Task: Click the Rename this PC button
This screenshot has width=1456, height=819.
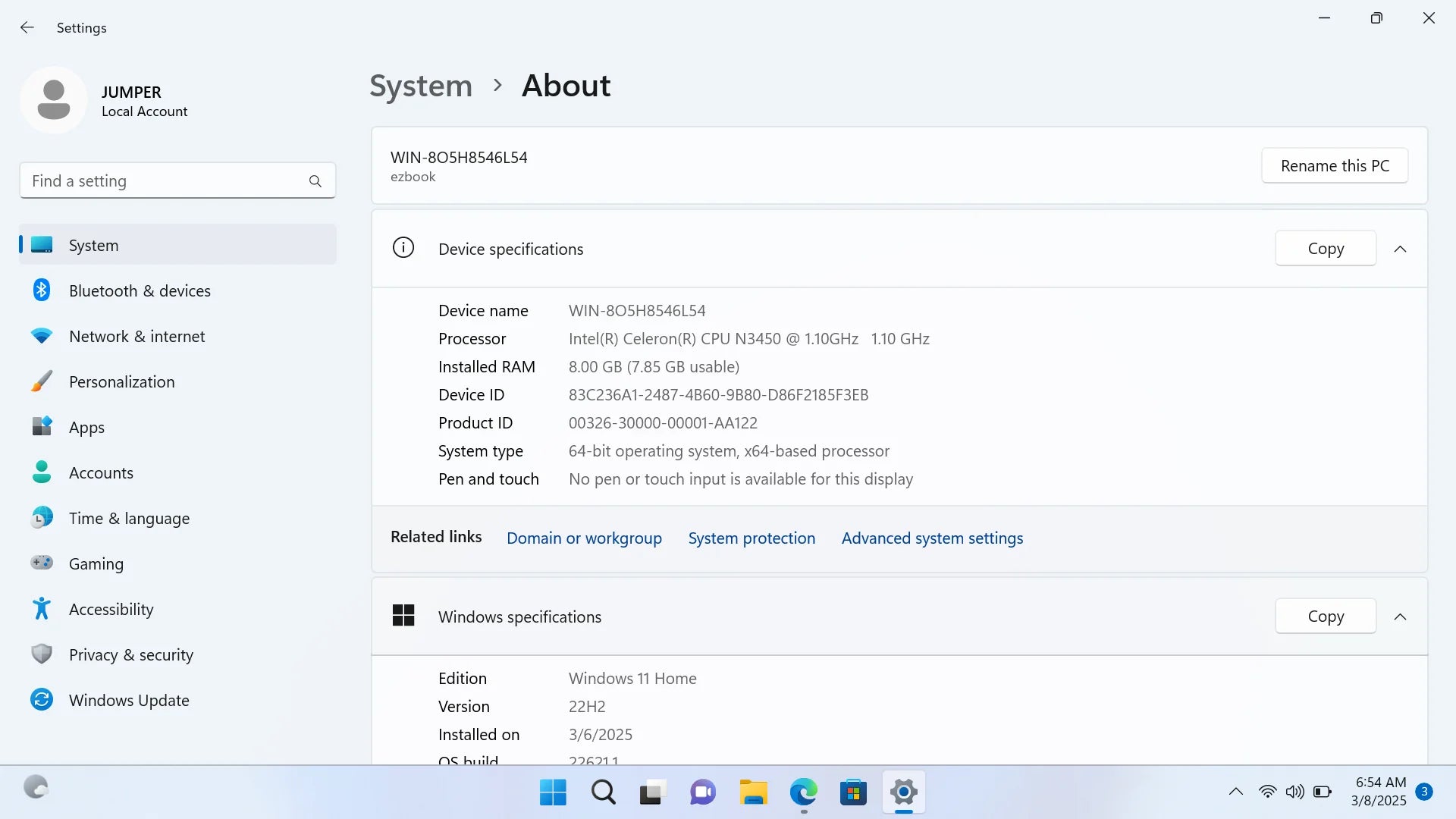Action: click(1335, 165)
